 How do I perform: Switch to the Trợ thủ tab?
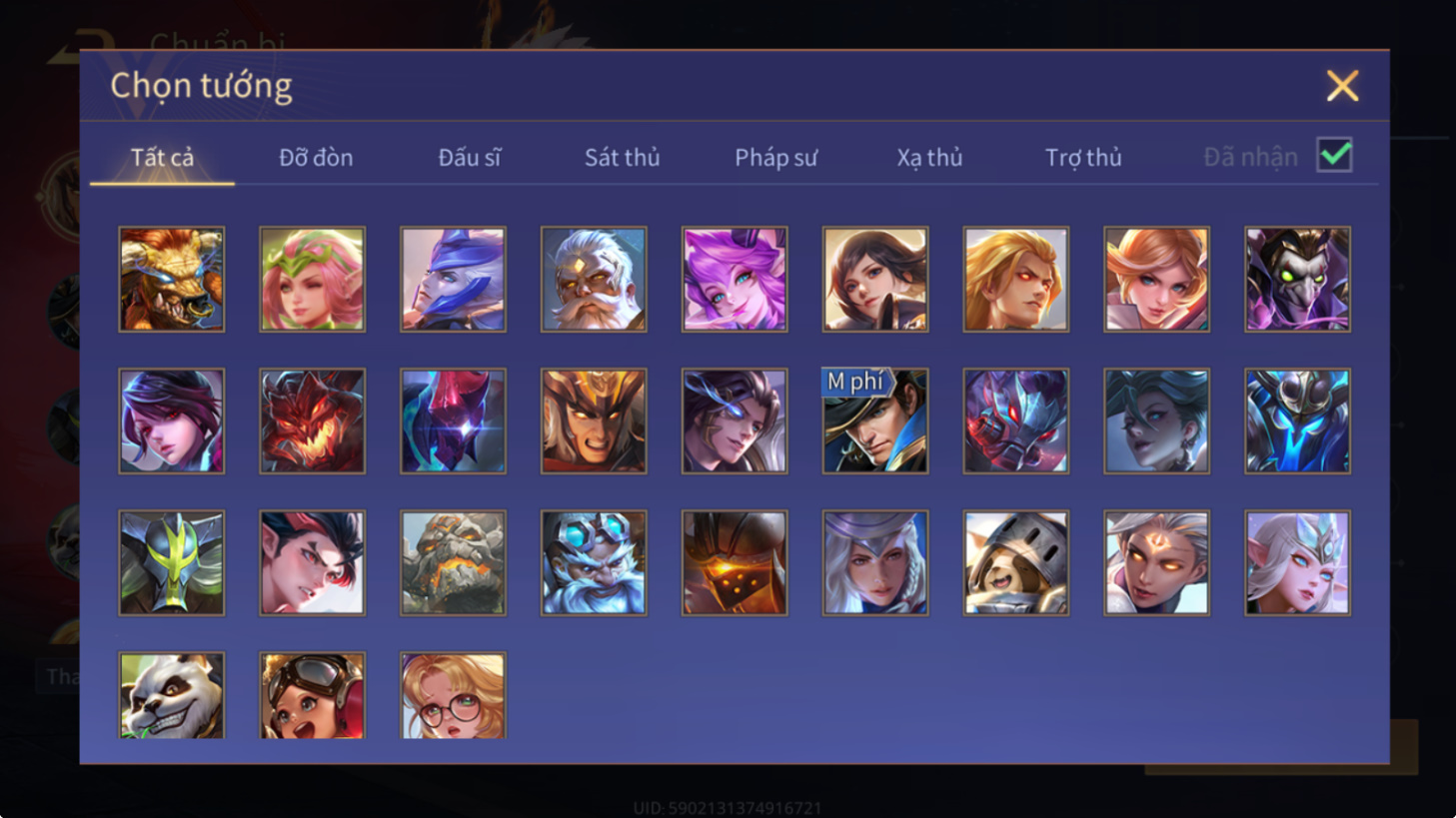1083,157
